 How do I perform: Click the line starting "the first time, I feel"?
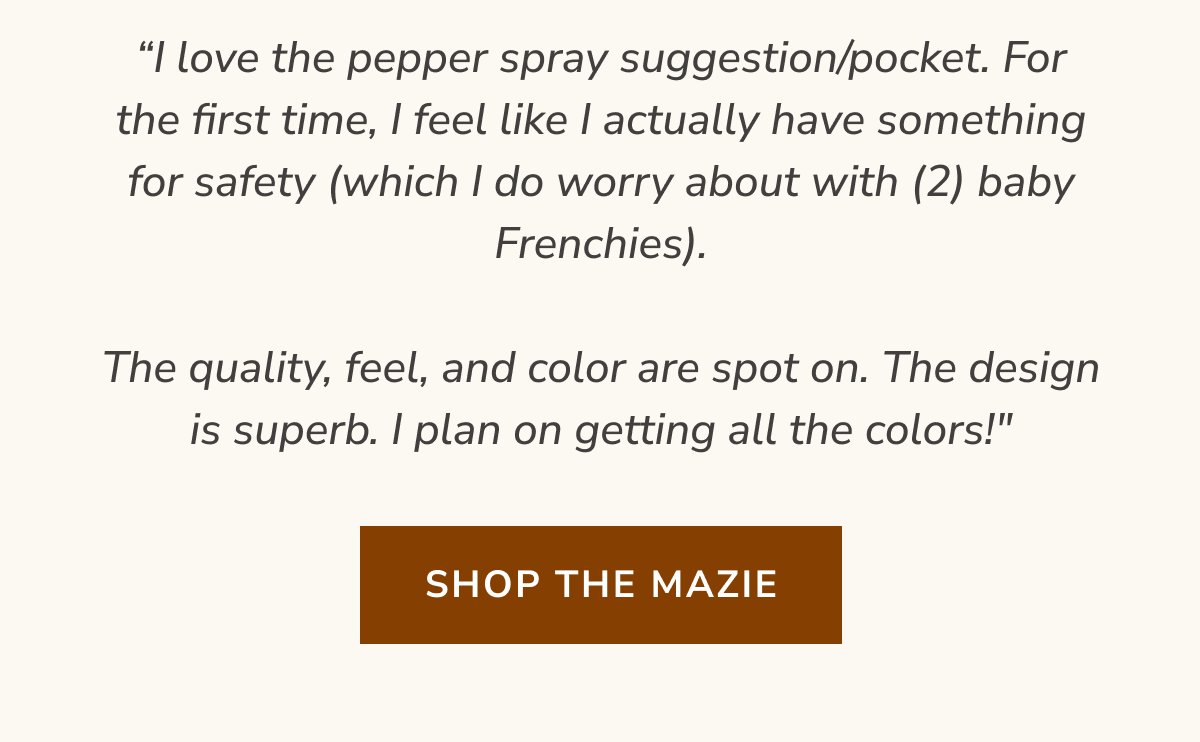(600, 122)
